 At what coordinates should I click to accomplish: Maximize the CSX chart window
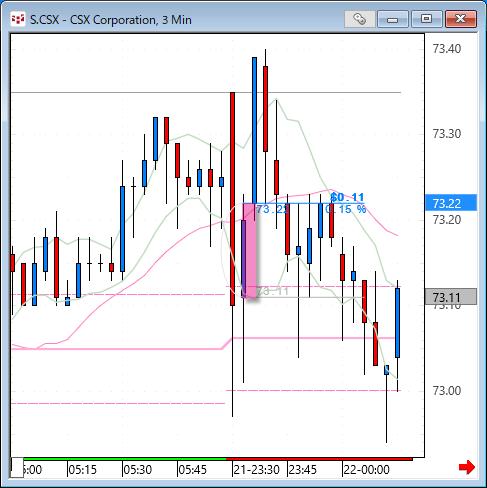coord(427,19)
